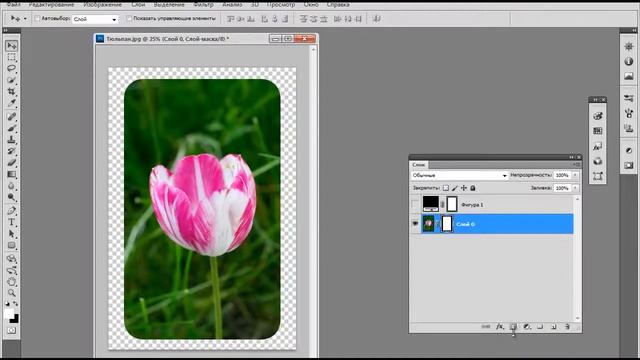640x360 pixels.
Task: Collapse the Layers panel with double arrows
Action: pyautogui.click(x=571, y=157)
